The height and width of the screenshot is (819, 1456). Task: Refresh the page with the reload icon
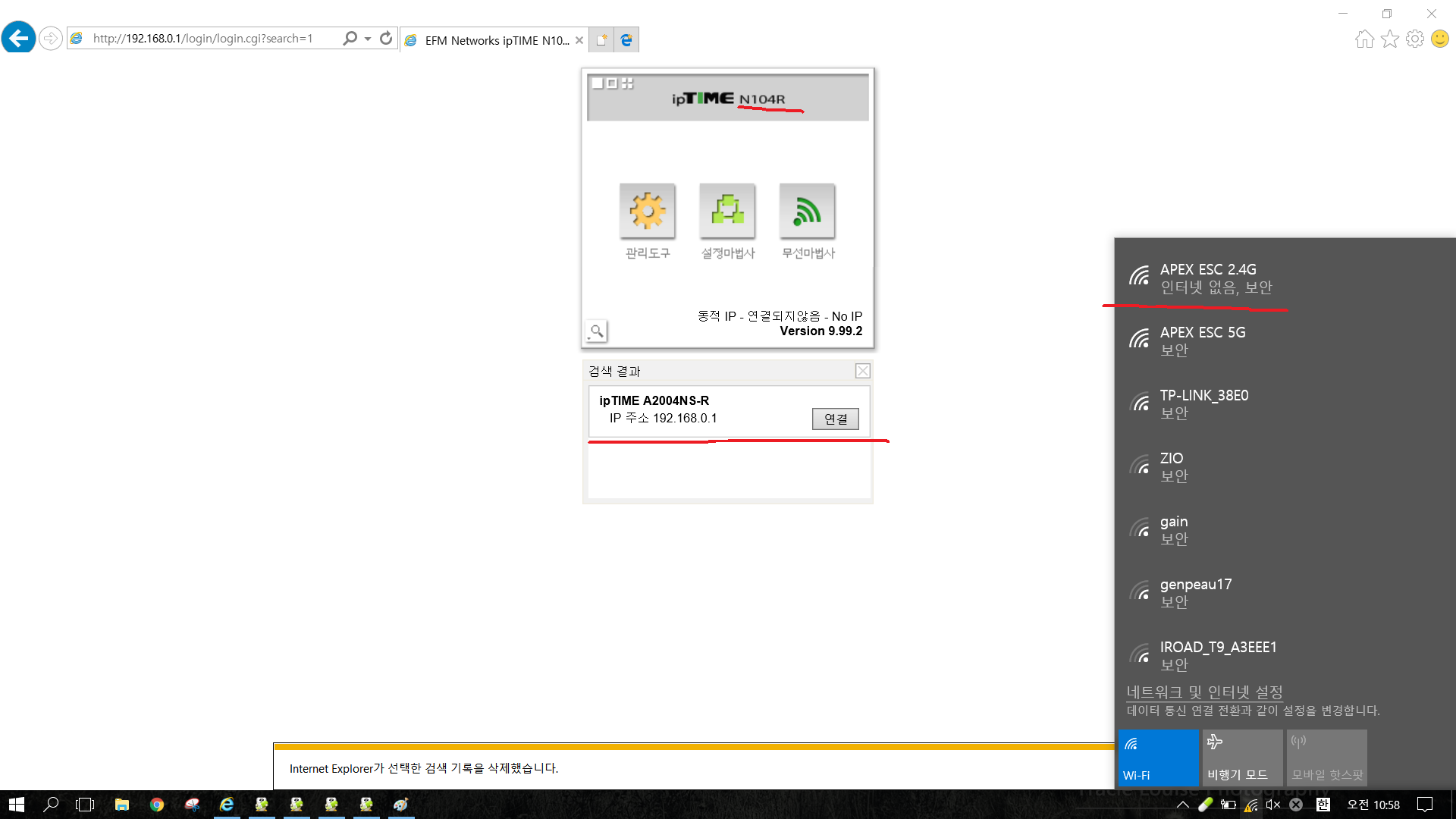coord(386,38)
